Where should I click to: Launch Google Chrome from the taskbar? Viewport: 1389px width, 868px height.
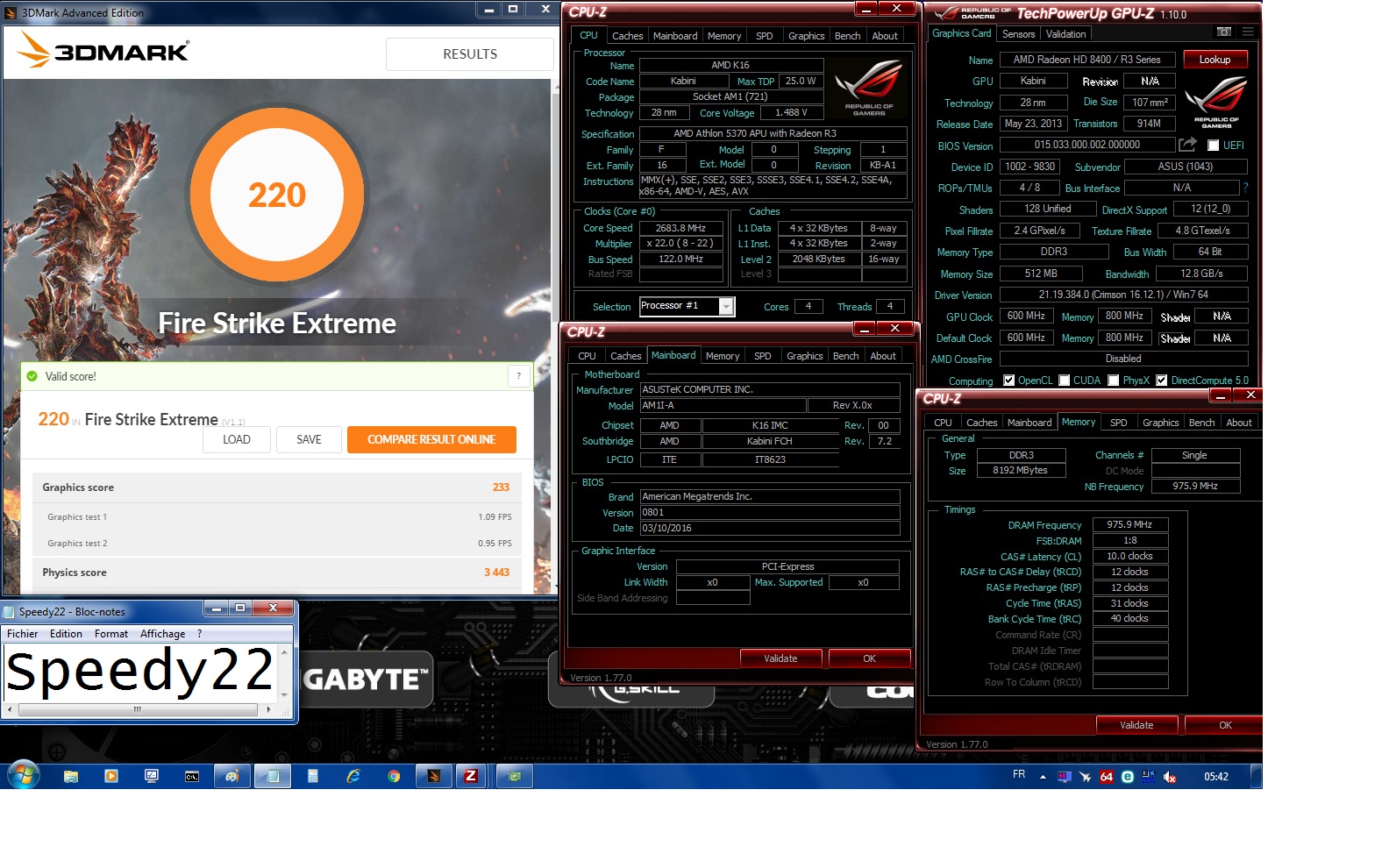394,776
